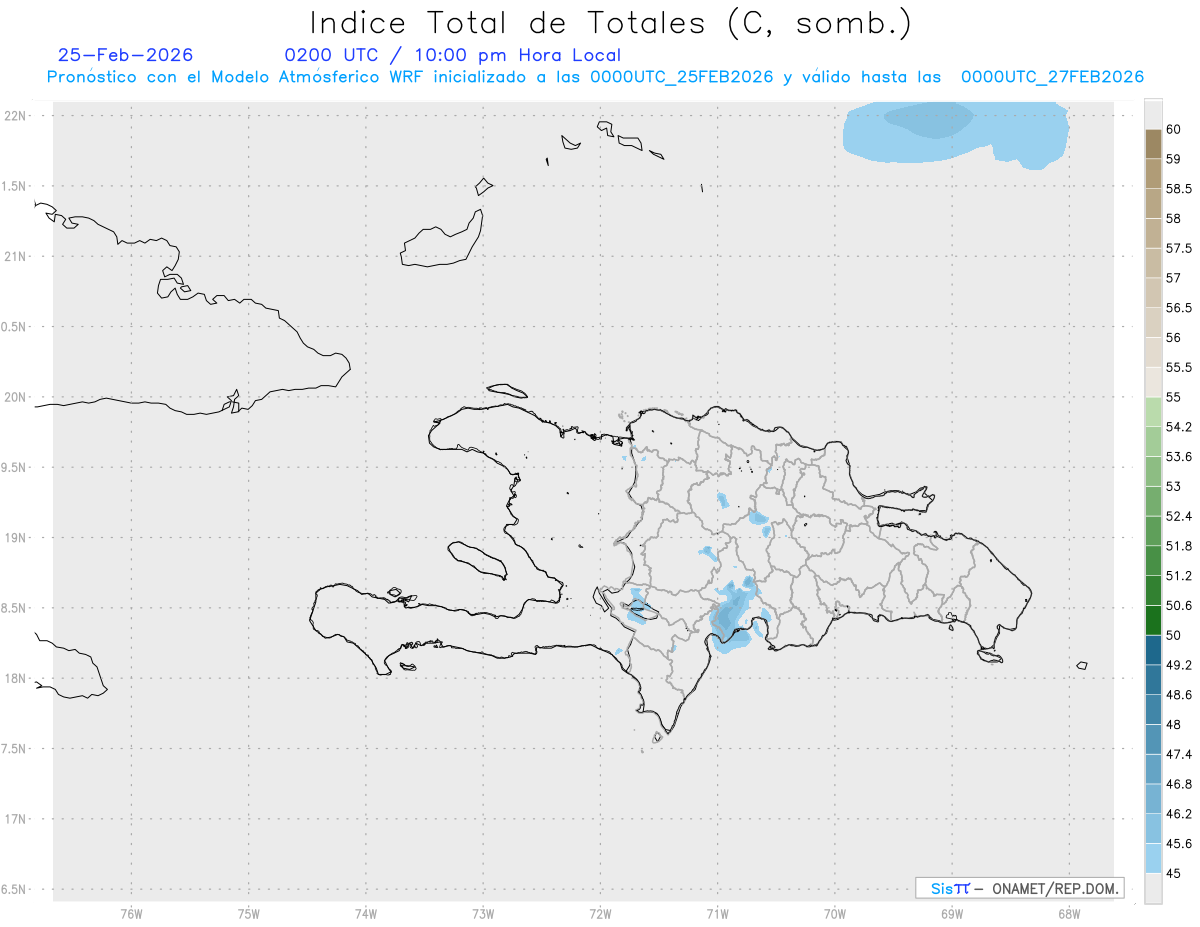1200x927 pixels.
Task: Click the color bar label '45'
Action: [1174, 873]
